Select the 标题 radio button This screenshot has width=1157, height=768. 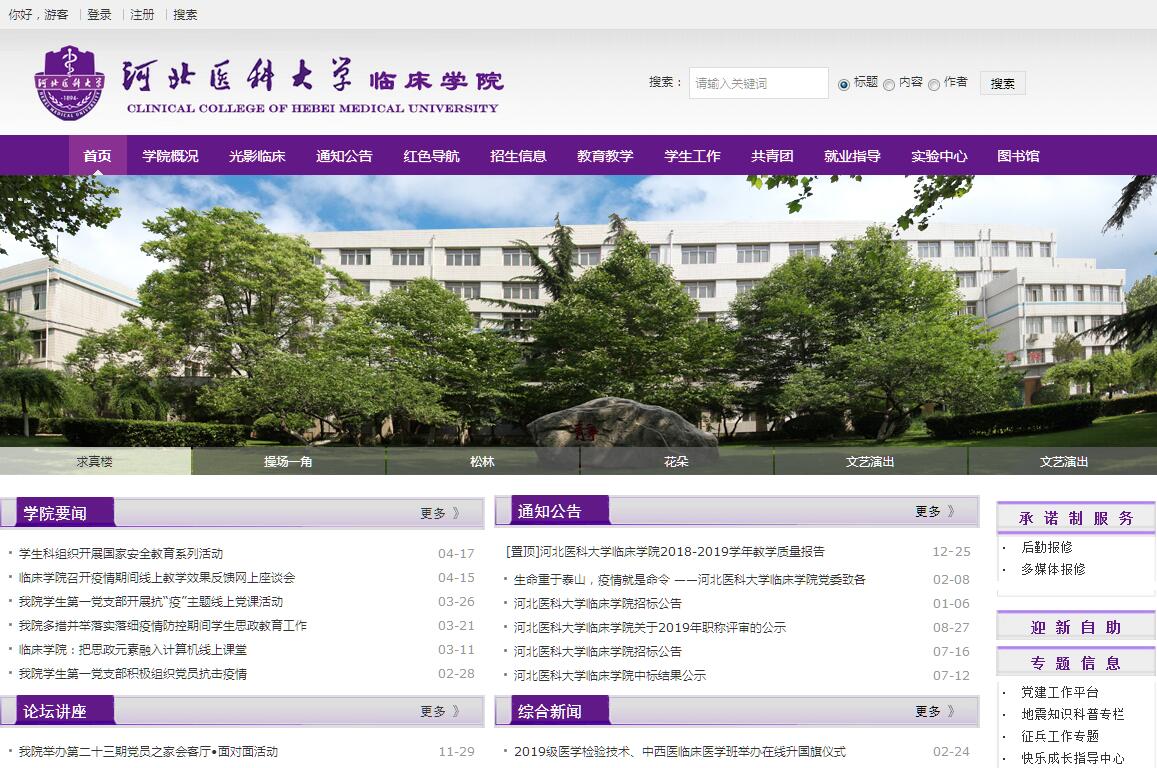point(843,85)
